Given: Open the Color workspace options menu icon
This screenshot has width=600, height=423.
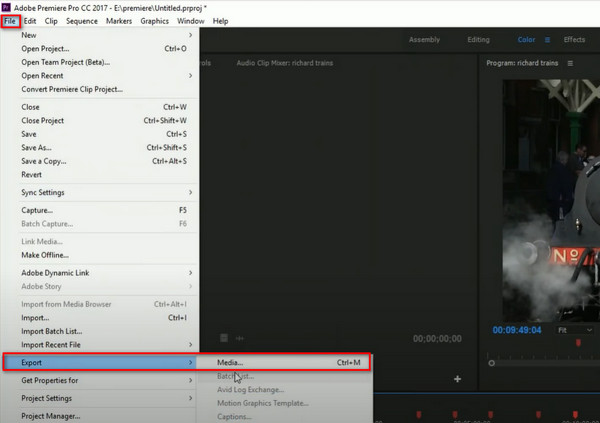Looking at the screenshot, I should [548, 40].
